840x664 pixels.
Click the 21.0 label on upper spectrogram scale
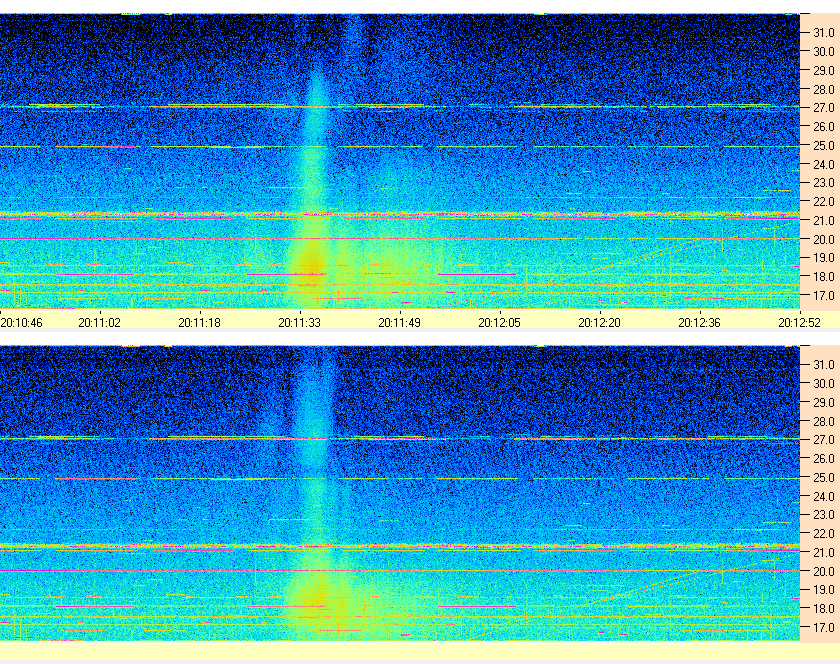point(824,221)
